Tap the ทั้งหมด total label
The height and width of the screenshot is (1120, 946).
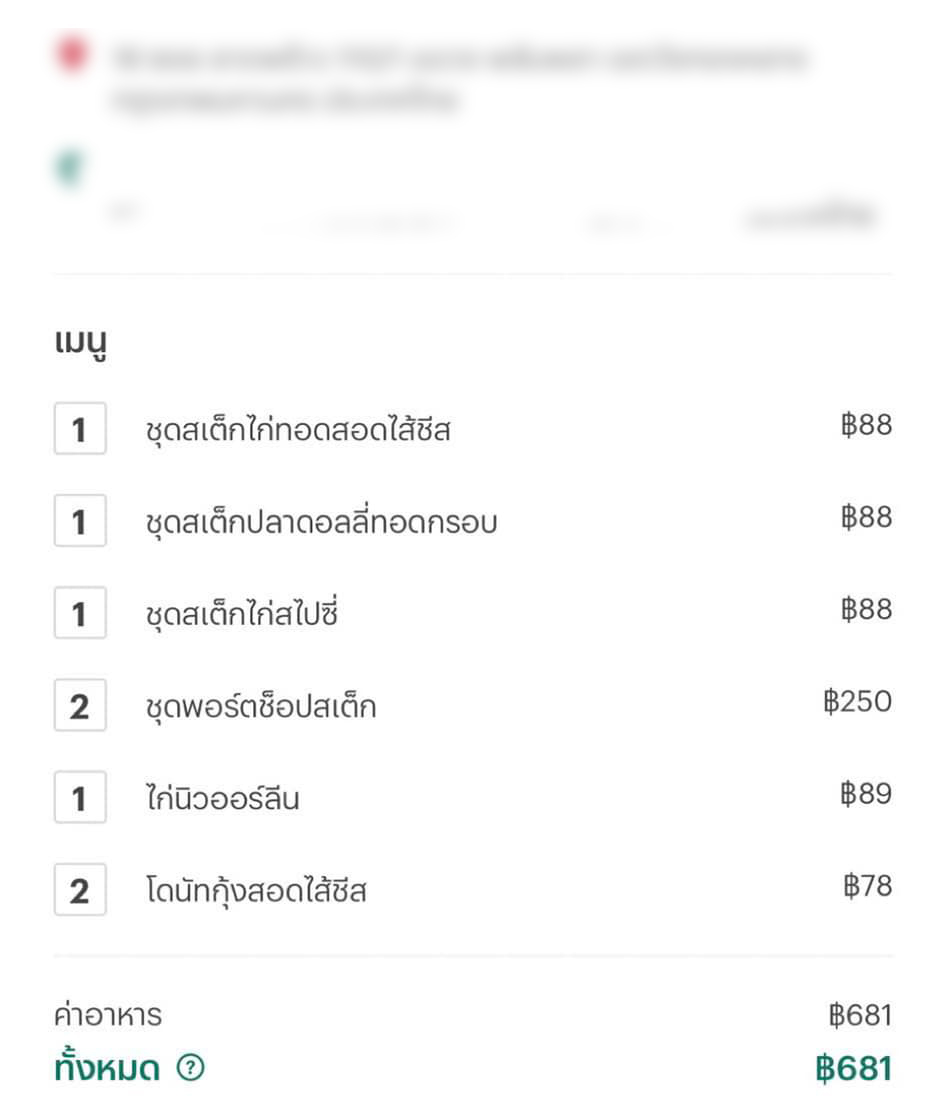click(x=107, y=1069)
